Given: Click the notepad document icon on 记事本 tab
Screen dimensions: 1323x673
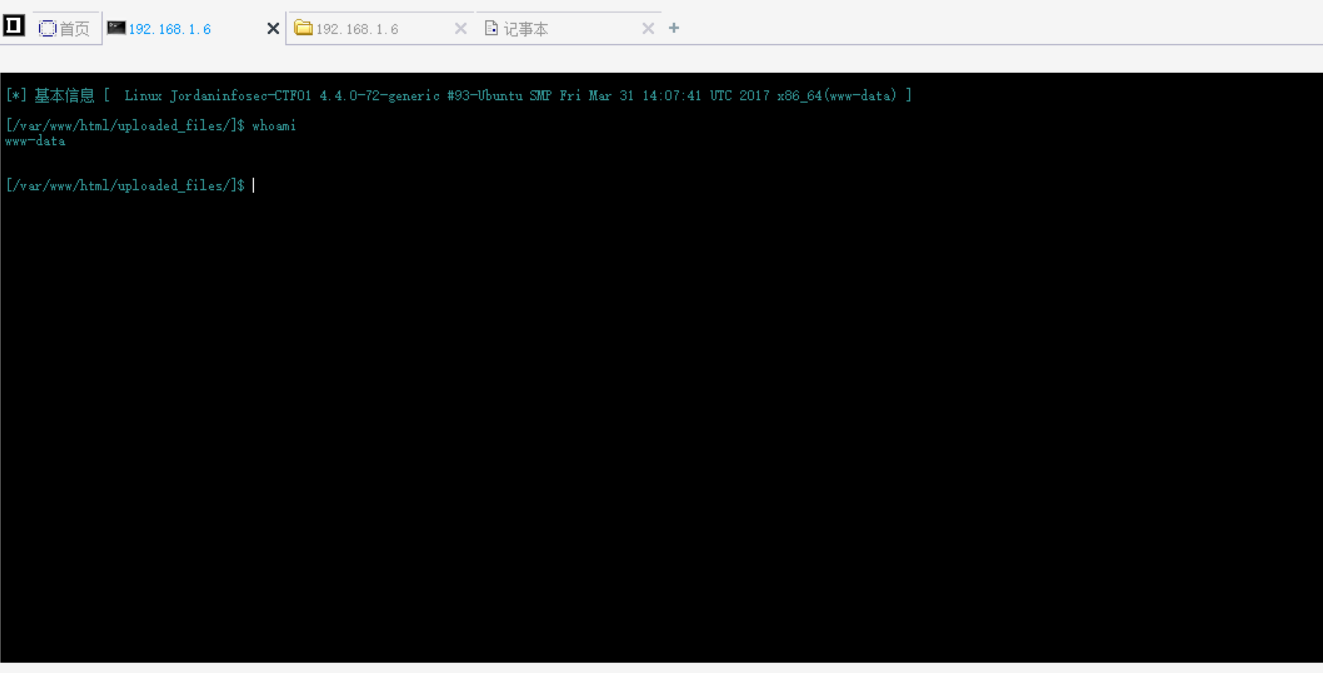Looking at the screenshot, I should (491, 29).
